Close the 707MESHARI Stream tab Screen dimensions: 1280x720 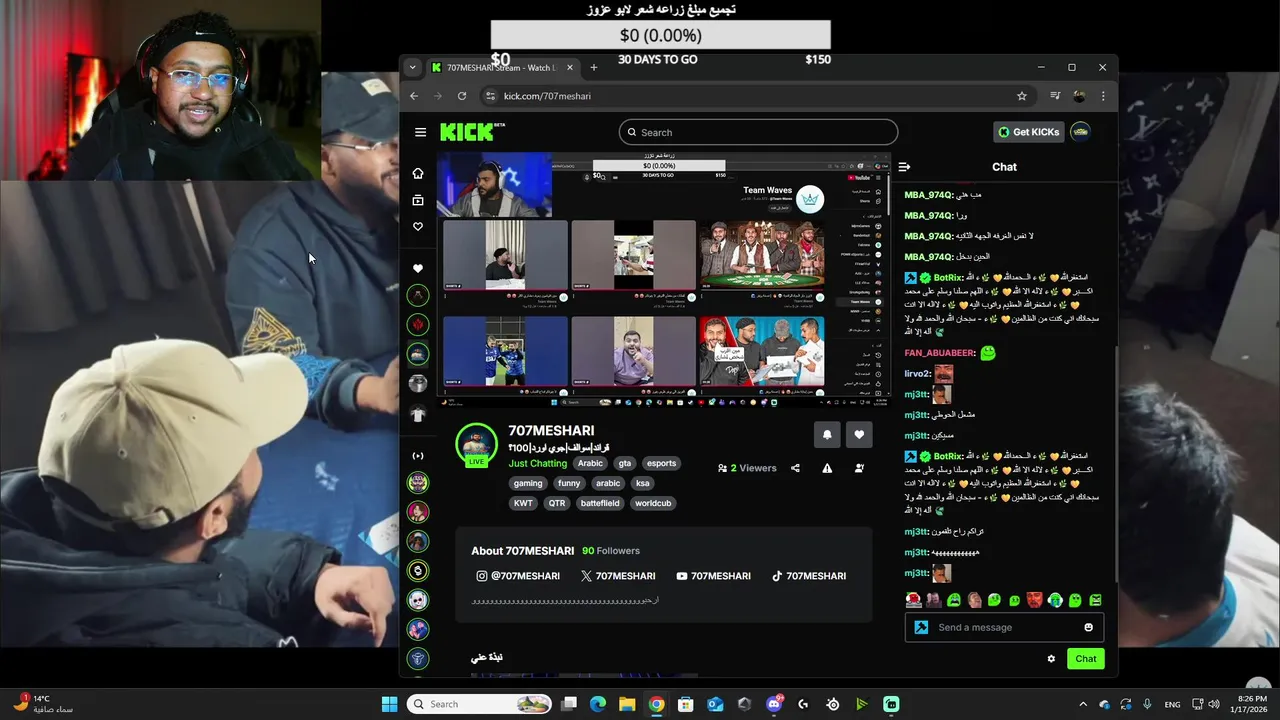[x=570, y=67]
